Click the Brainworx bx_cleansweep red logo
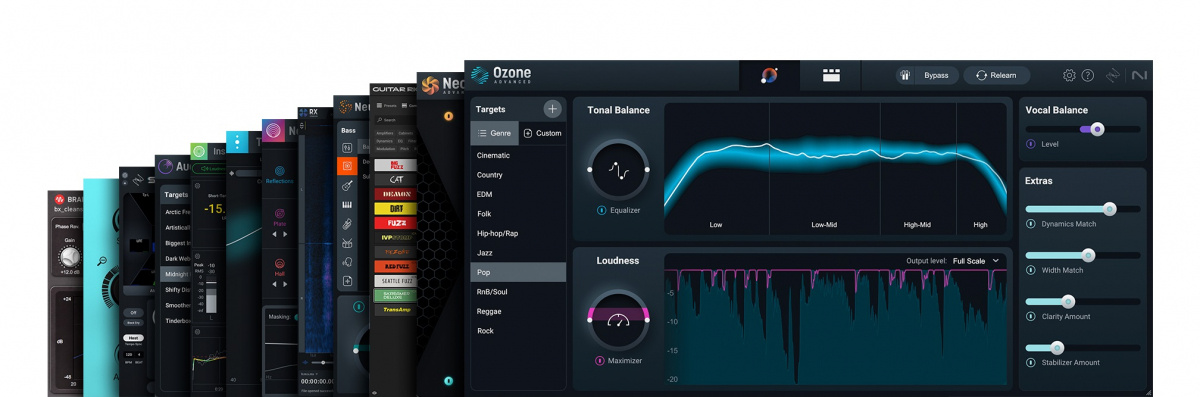This screenshot has width=1200, height=397. coord(59,198)
